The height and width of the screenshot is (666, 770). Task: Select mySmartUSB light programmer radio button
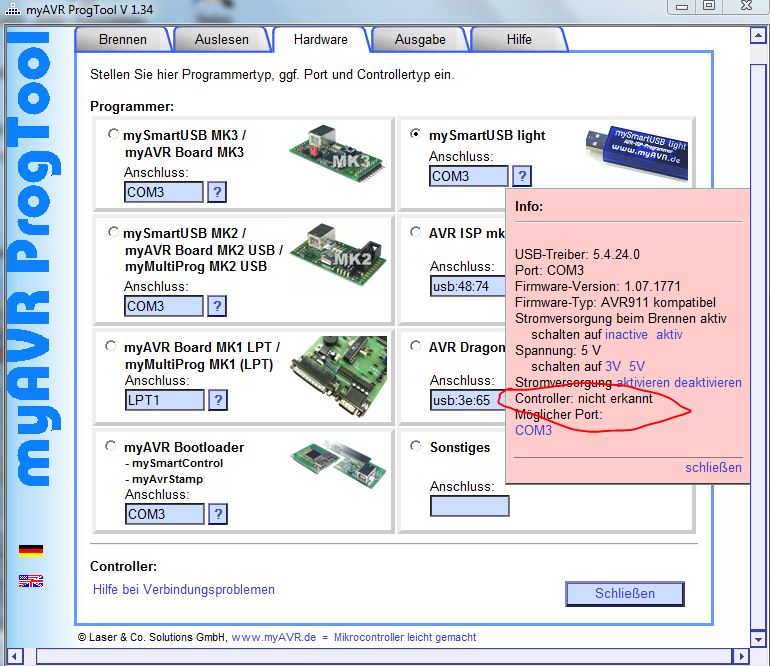(x=415, y=134)
